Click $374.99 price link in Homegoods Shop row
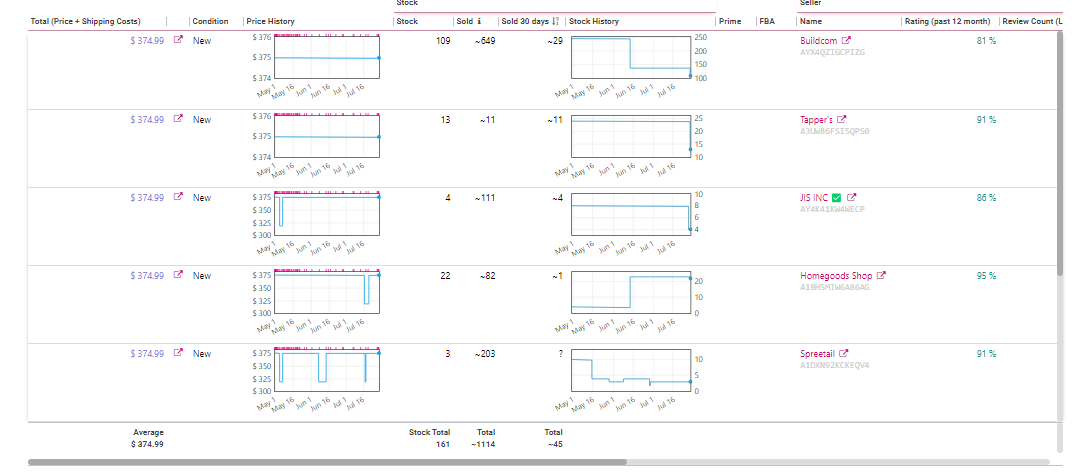 pos(147,275)
